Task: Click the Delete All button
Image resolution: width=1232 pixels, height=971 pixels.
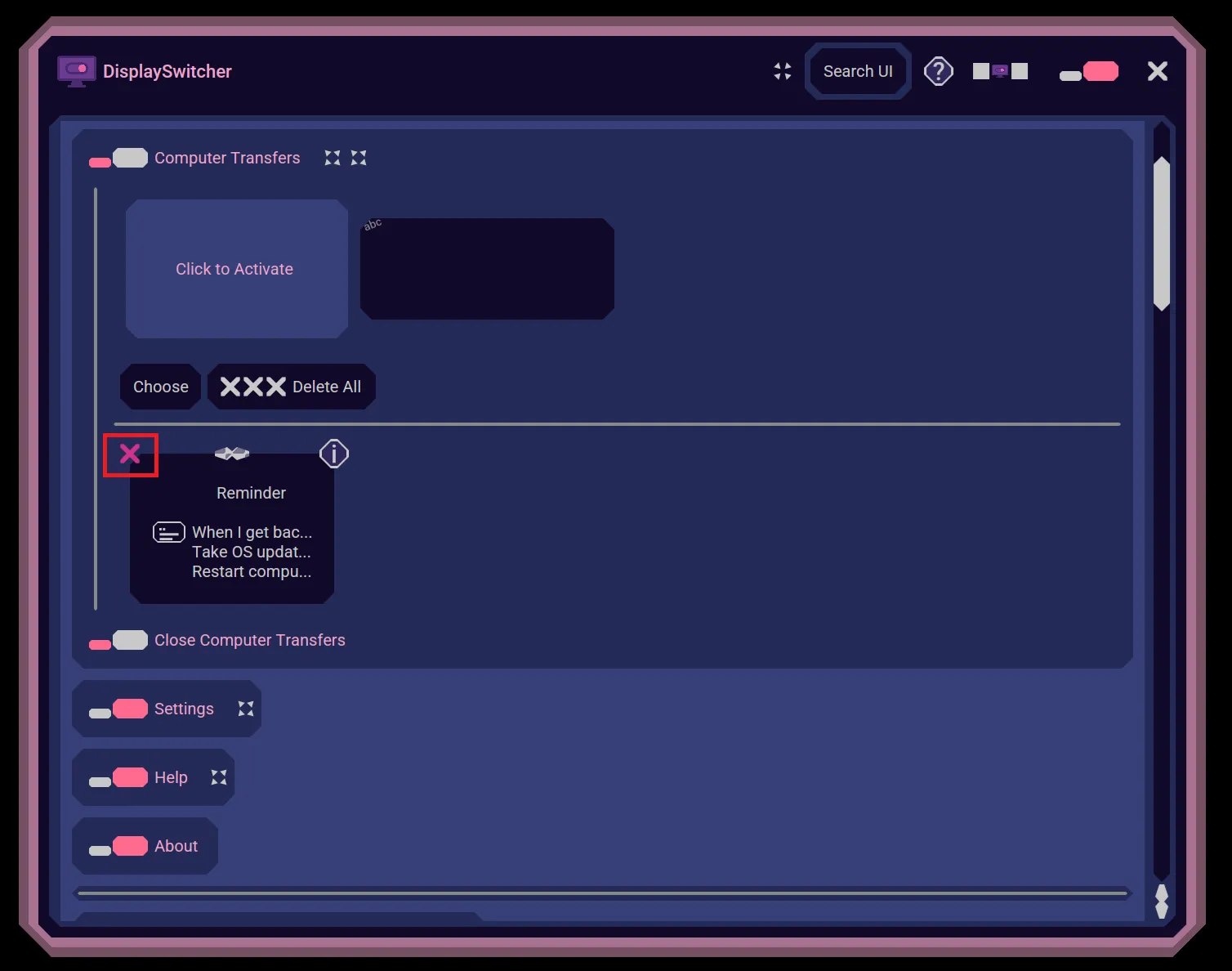Action: pyautogui.click(x=291, y=387)
